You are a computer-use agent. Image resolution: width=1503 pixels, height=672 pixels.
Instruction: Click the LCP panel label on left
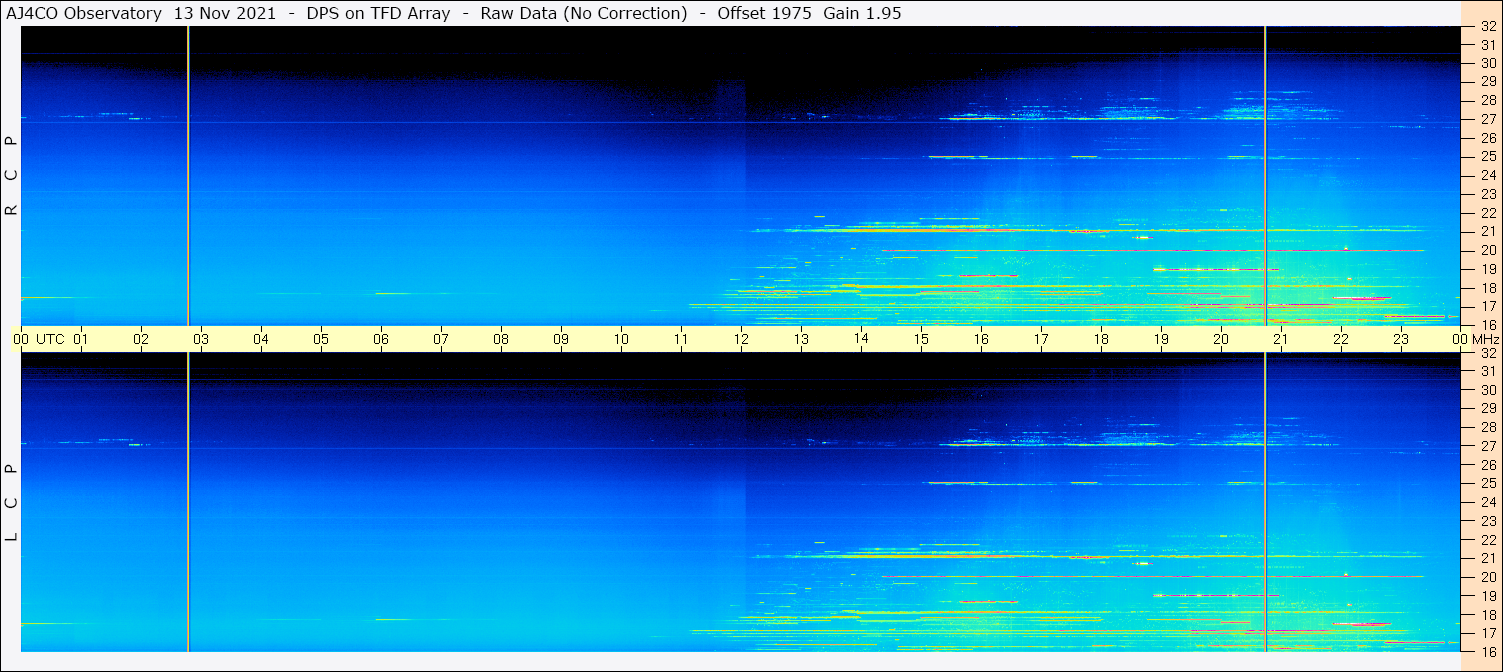[11, 503]
